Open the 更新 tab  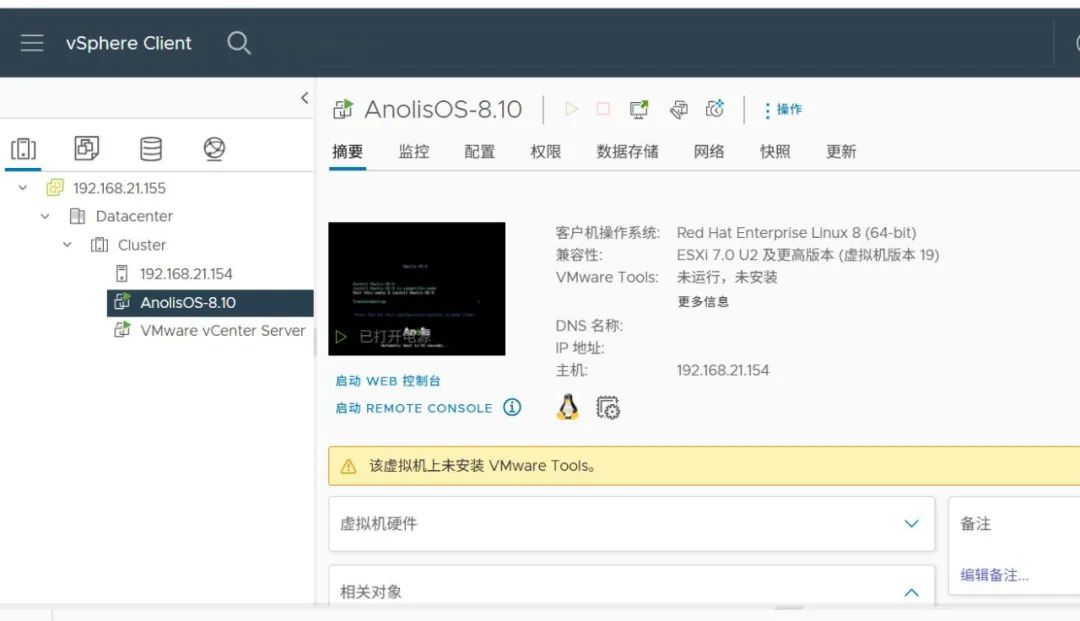[x=841, y=151]
